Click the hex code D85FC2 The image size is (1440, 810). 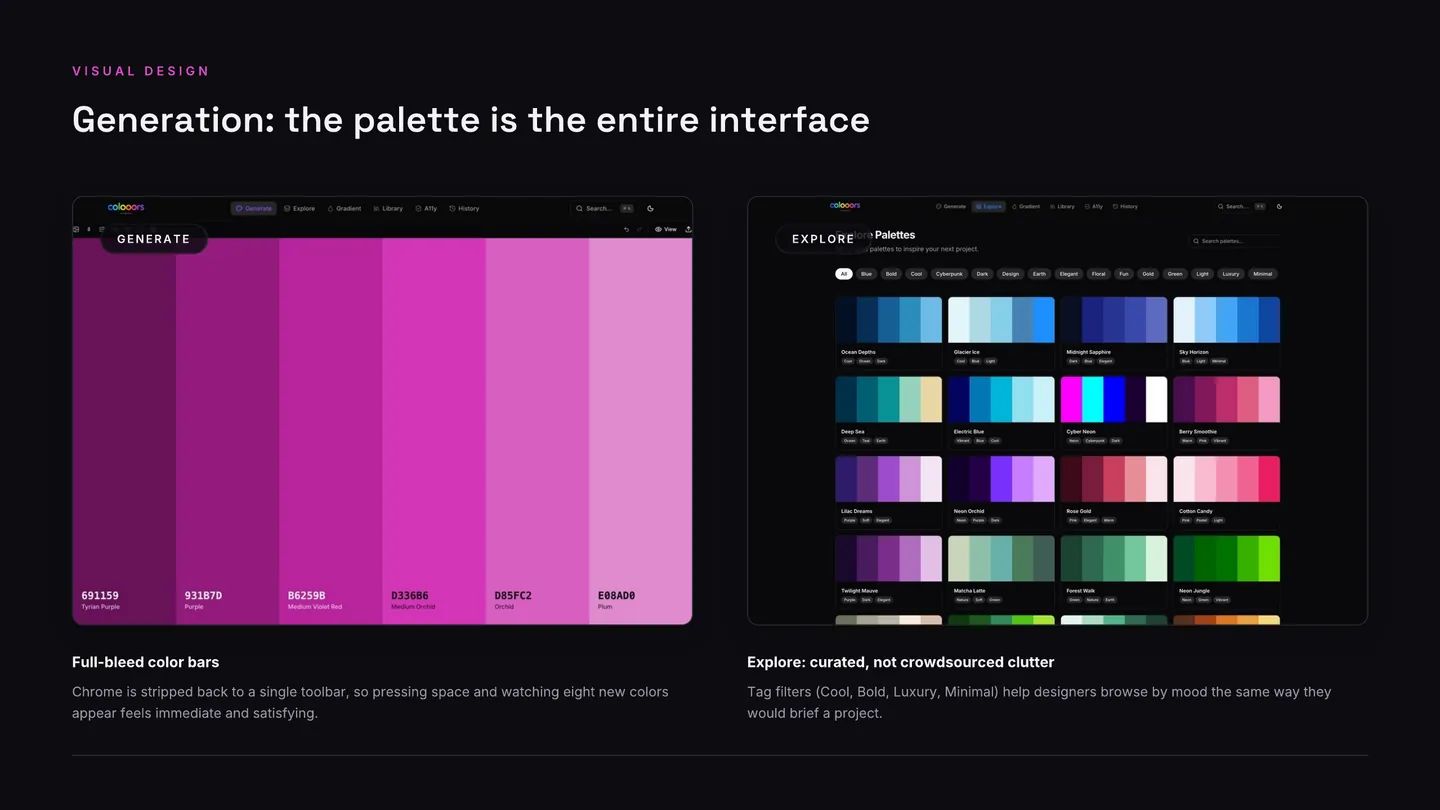pos(513,596)
